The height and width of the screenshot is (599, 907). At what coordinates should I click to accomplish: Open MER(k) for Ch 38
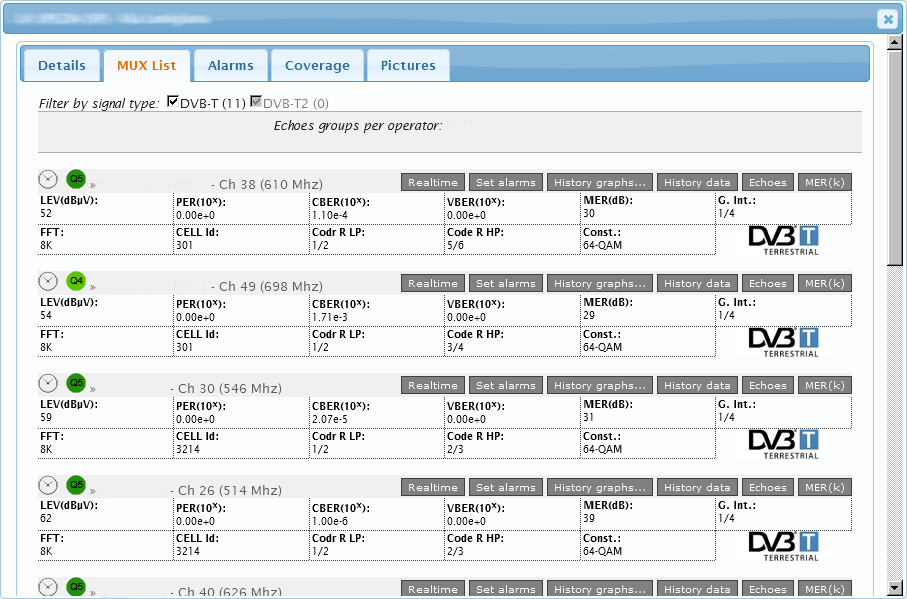point(825,182)
